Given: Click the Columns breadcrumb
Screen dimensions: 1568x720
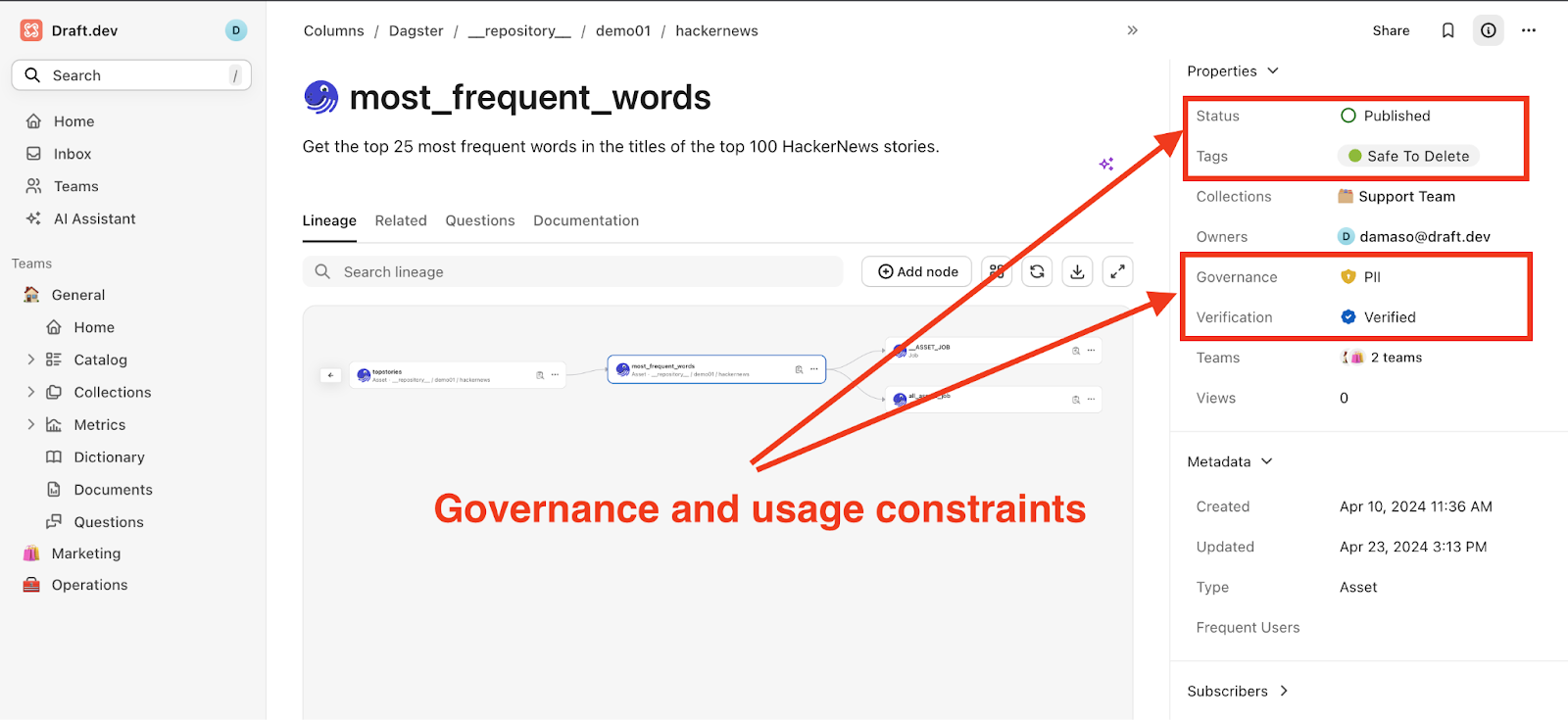Looking at the screenshot, I should (333, 30).
